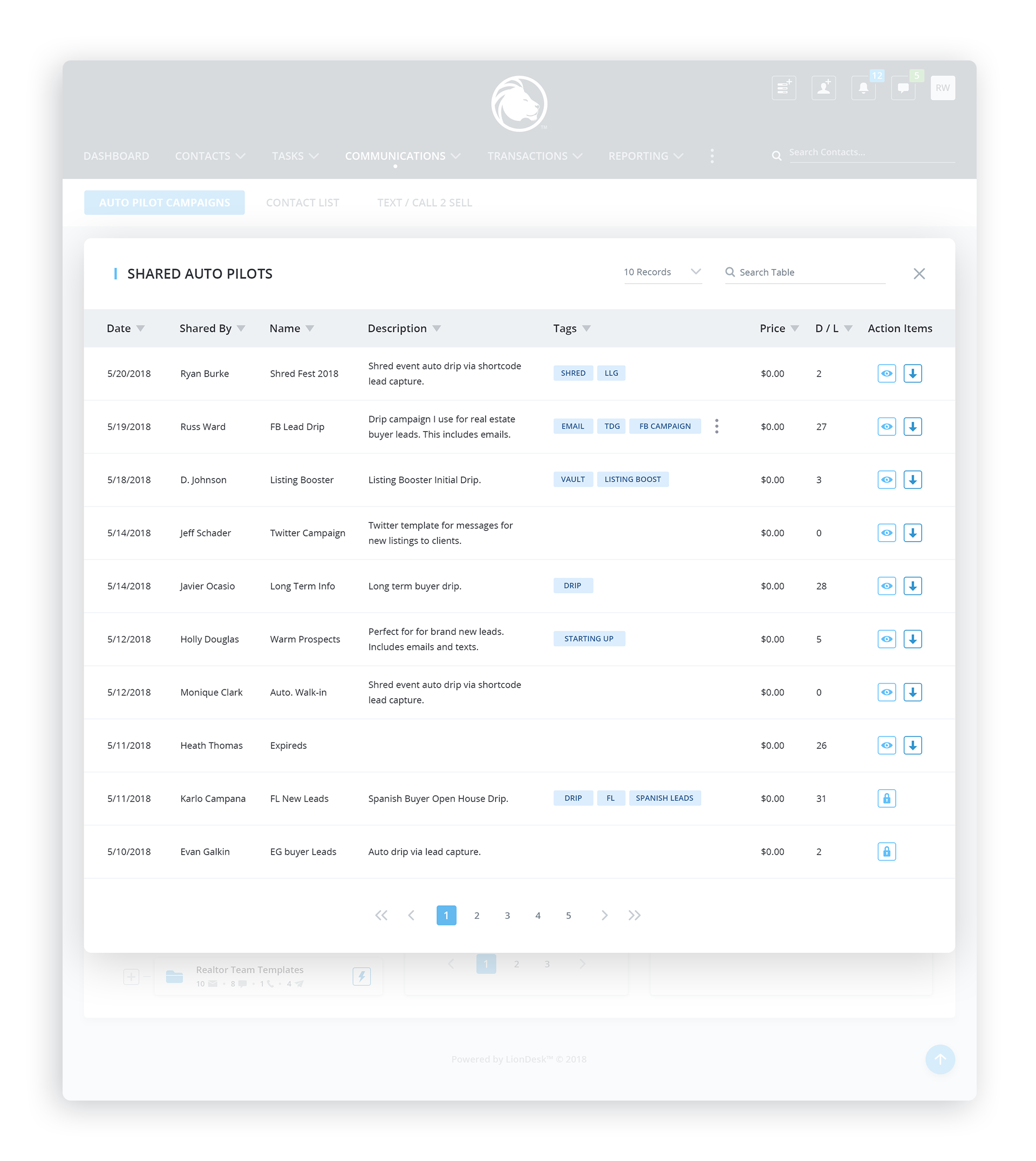Click the SPANISH LEADS tag
Image resolution: width=1036 pixels, height=1161 pixels.
coord(664,798)
